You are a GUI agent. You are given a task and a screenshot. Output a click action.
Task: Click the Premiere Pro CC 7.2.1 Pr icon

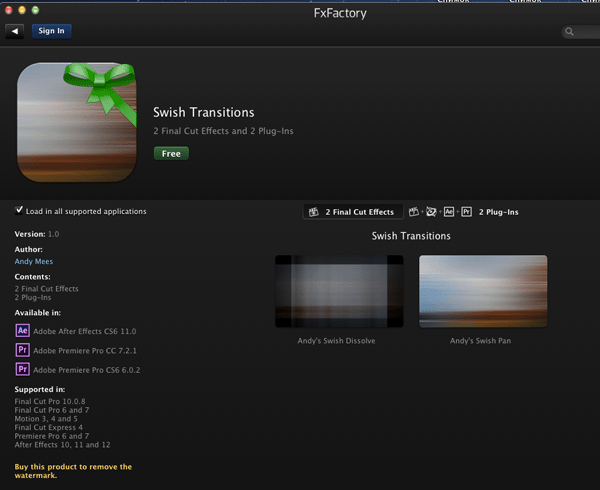coord(23,350)
